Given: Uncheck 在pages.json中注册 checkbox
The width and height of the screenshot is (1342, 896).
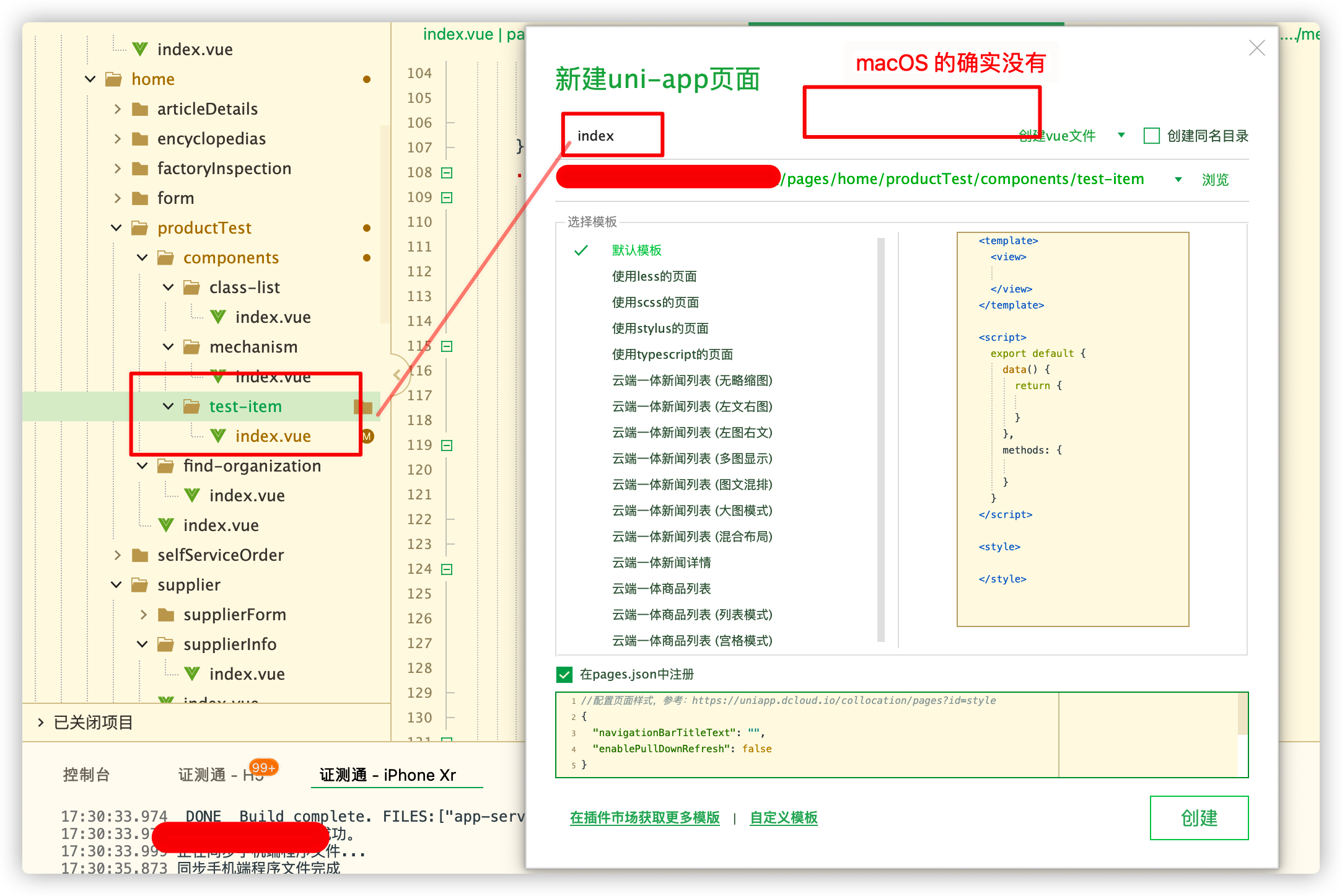Looking at the screenshot, I should pyautogui.click(x=564, y=674).
